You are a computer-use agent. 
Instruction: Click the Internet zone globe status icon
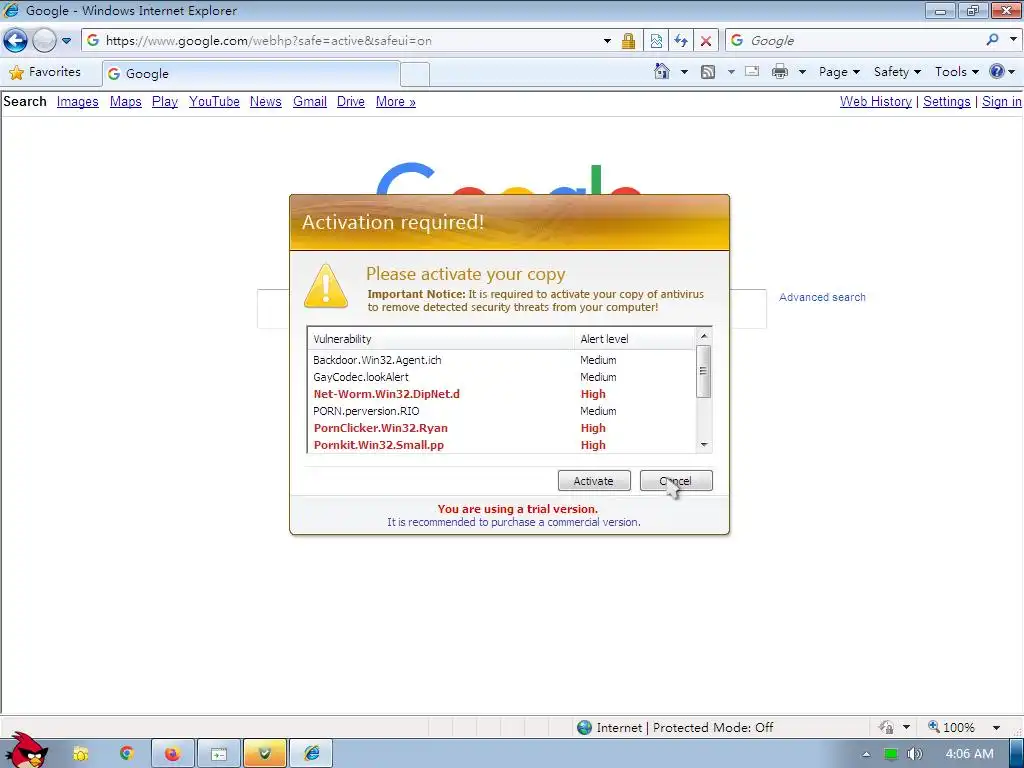pyautogui.click(x=584, y=728)
